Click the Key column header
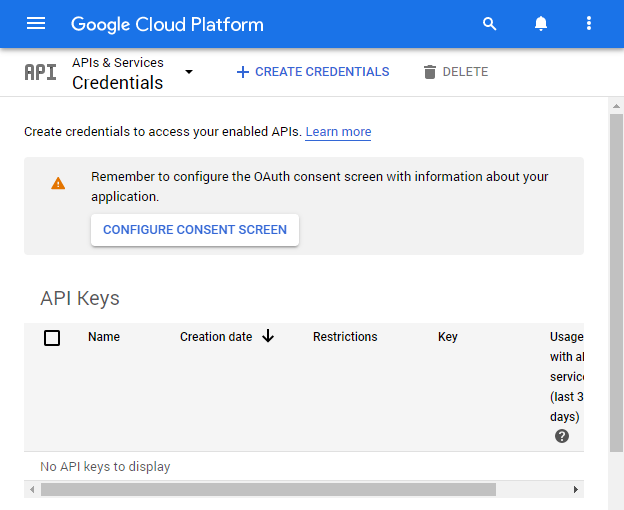The width and height of the screenshot is (624, 510). point(448,337)
